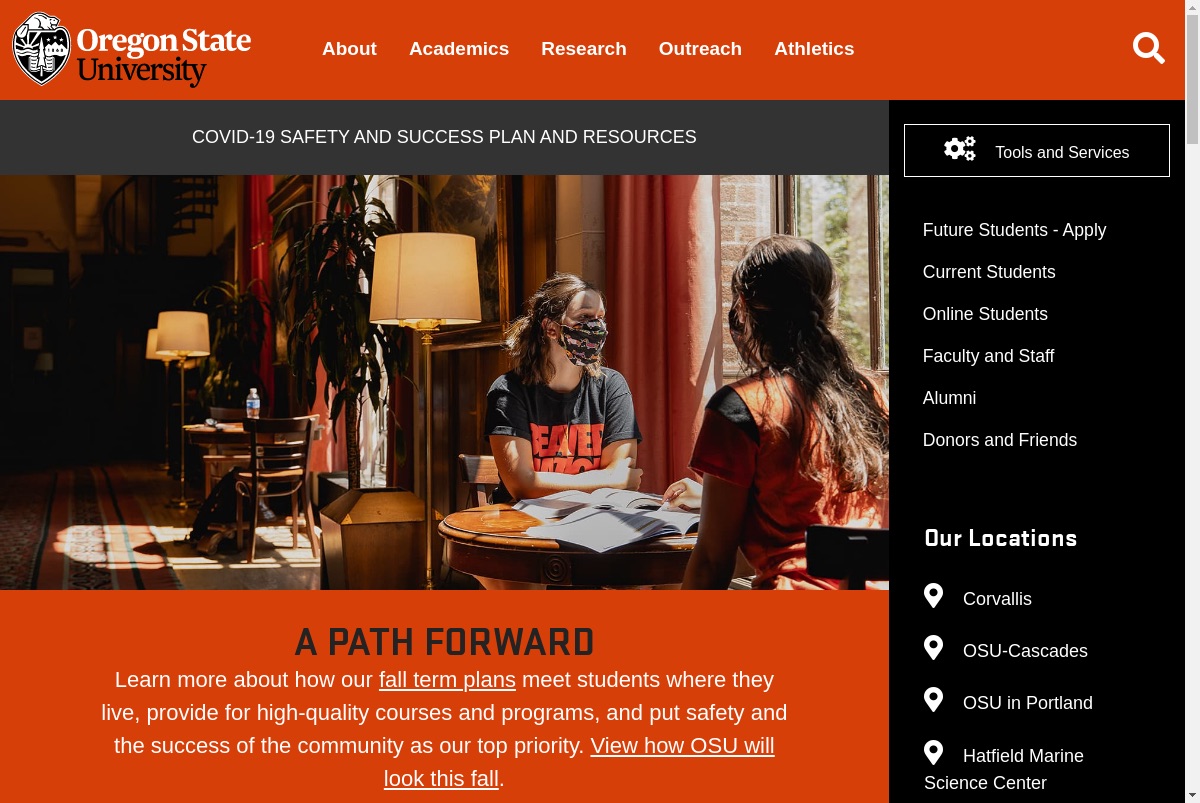Click the hero photo of masked students
The width and height of the screenshot is (1200, 803).
point(444,382)
